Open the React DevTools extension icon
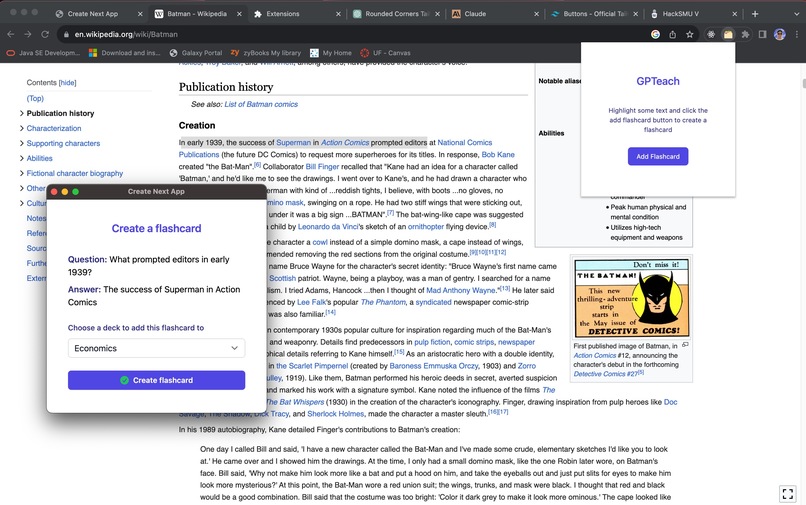Viewport: 806px width, 505px height. [711, 34]
